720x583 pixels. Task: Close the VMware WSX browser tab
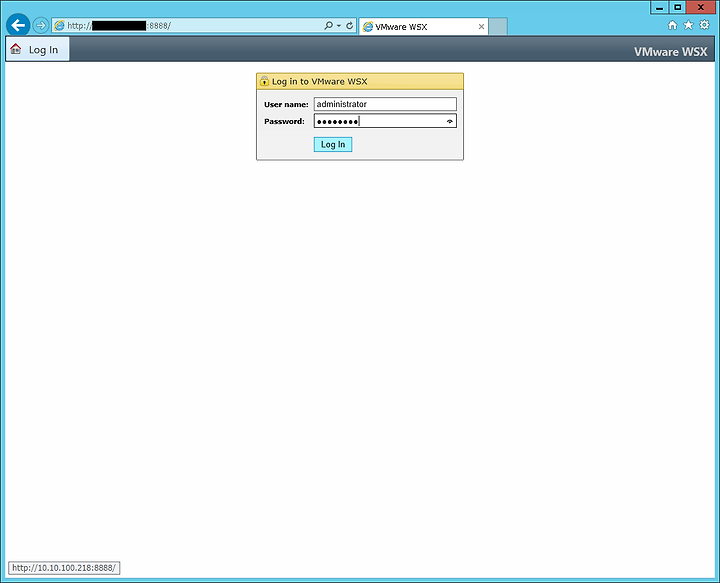481,27
